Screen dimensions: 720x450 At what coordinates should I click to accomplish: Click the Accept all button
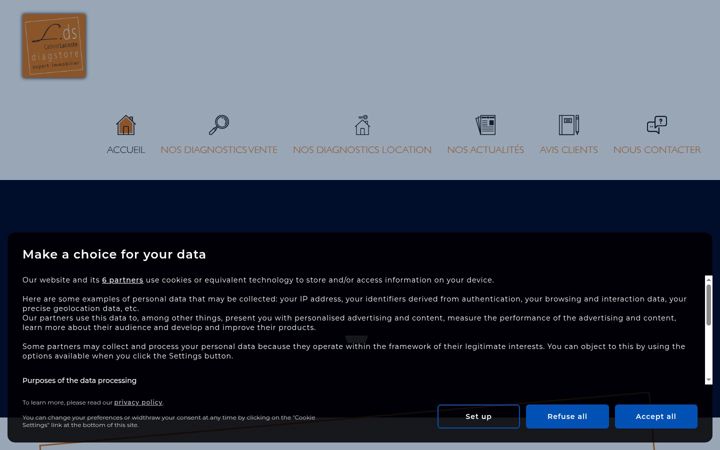point(656,416)
